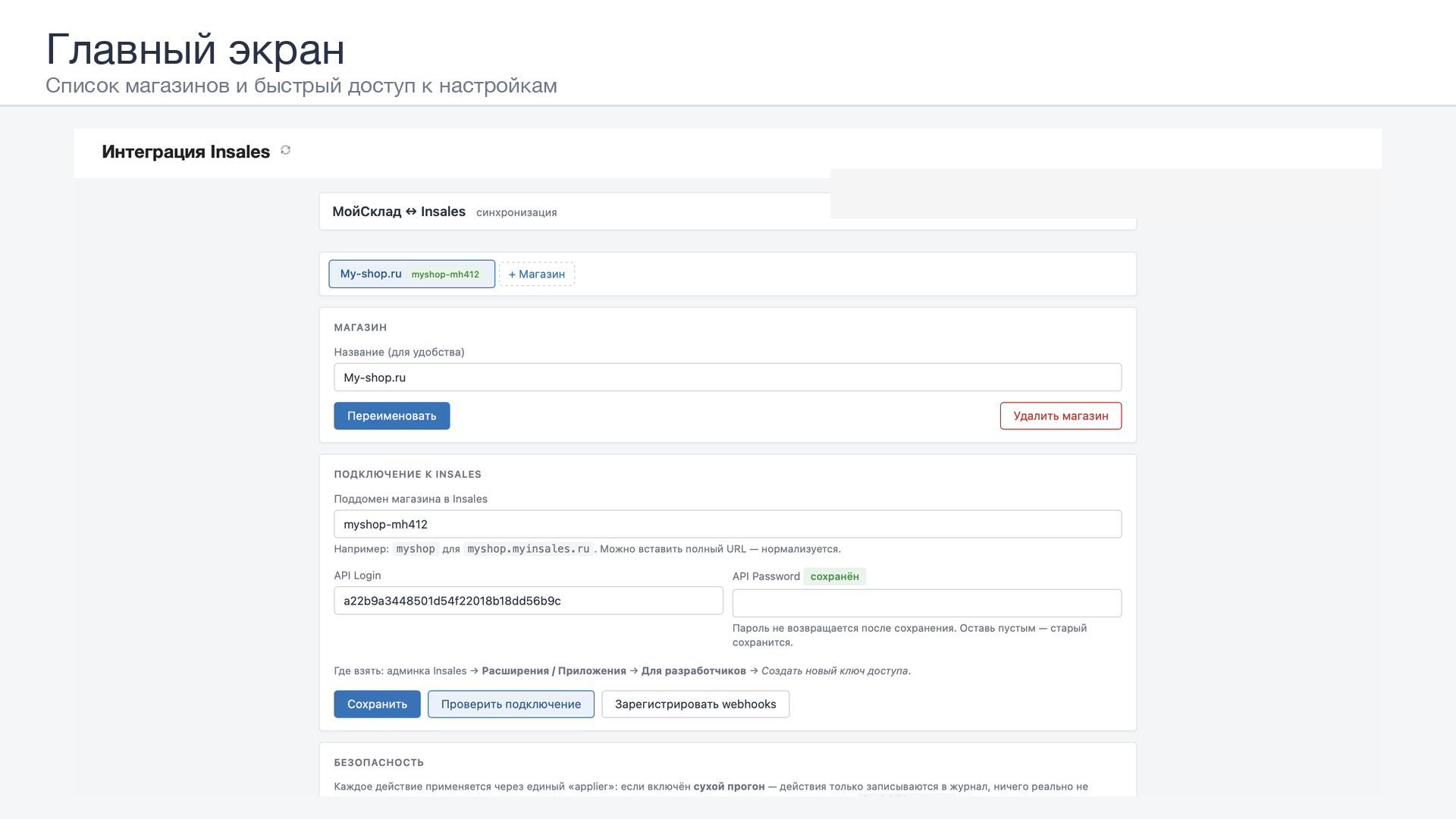Click Проверить подключение button
This screenshot has height=819, width=1456.
point(511,704)
